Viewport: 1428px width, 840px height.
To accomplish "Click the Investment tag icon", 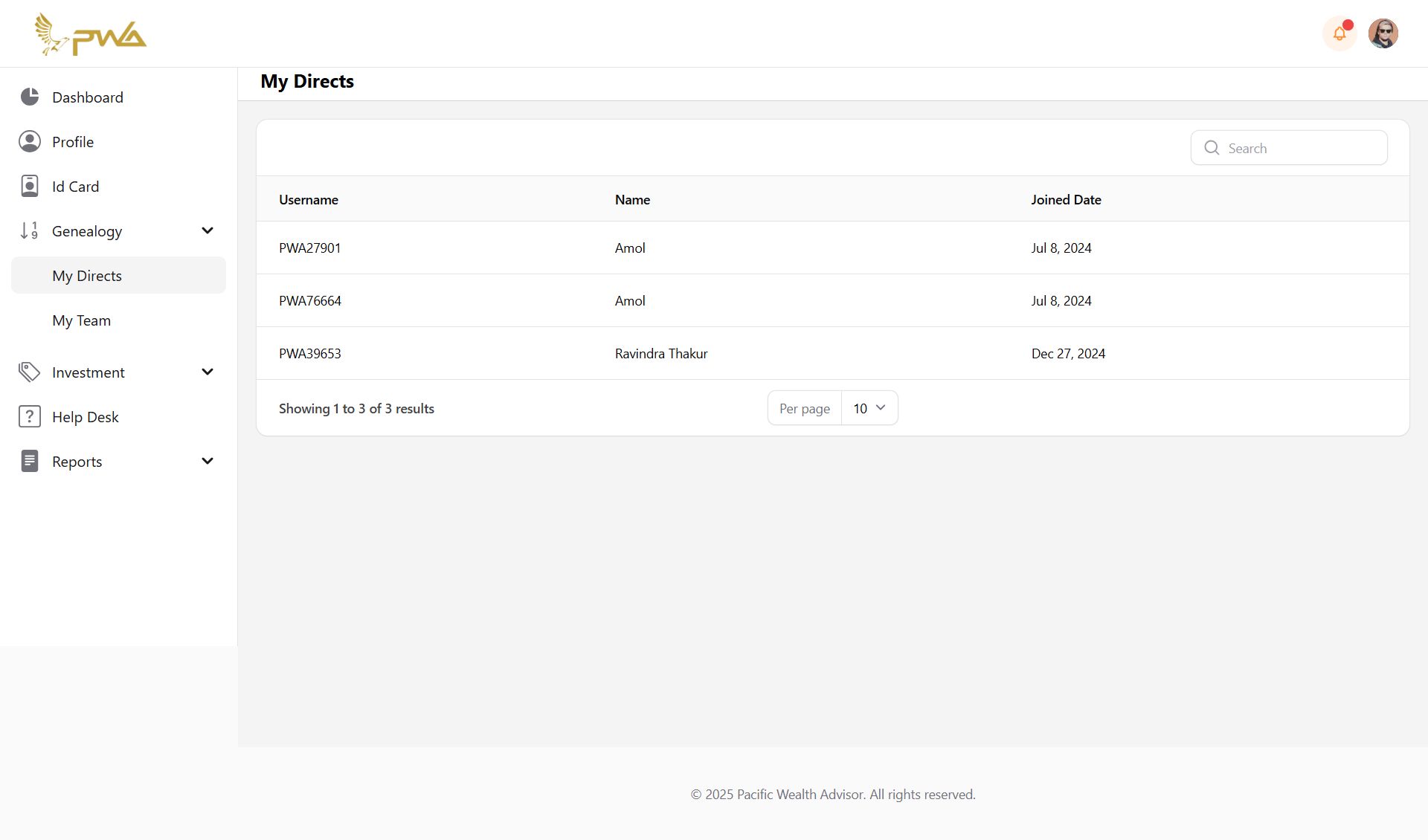I will (30, 372).
